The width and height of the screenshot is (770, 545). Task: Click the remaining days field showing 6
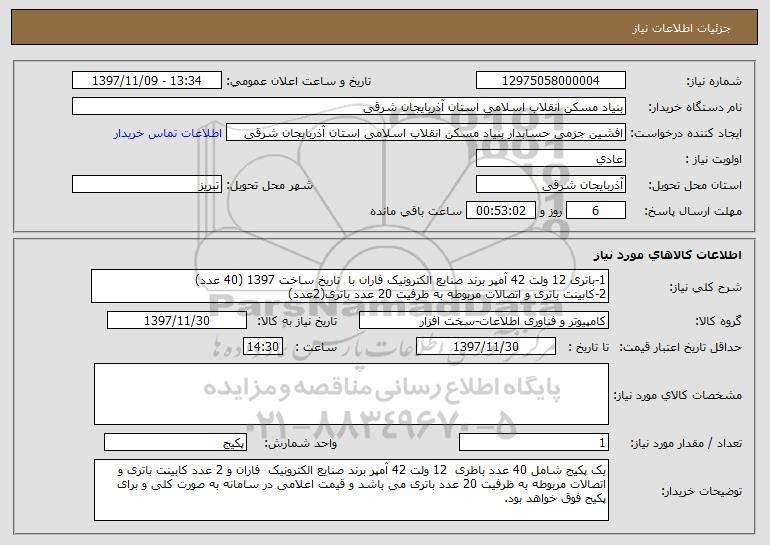596,211
